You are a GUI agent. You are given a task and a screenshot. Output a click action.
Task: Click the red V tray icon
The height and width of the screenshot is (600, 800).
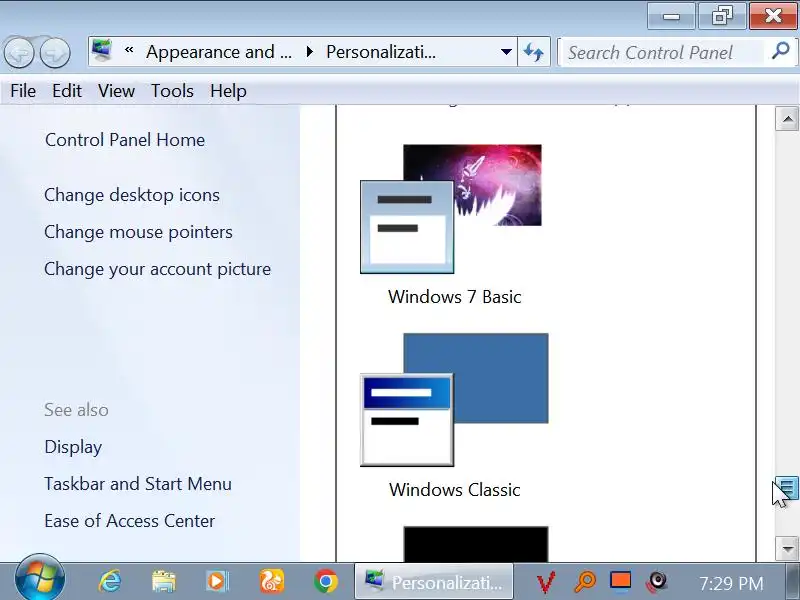pos(546,582)
